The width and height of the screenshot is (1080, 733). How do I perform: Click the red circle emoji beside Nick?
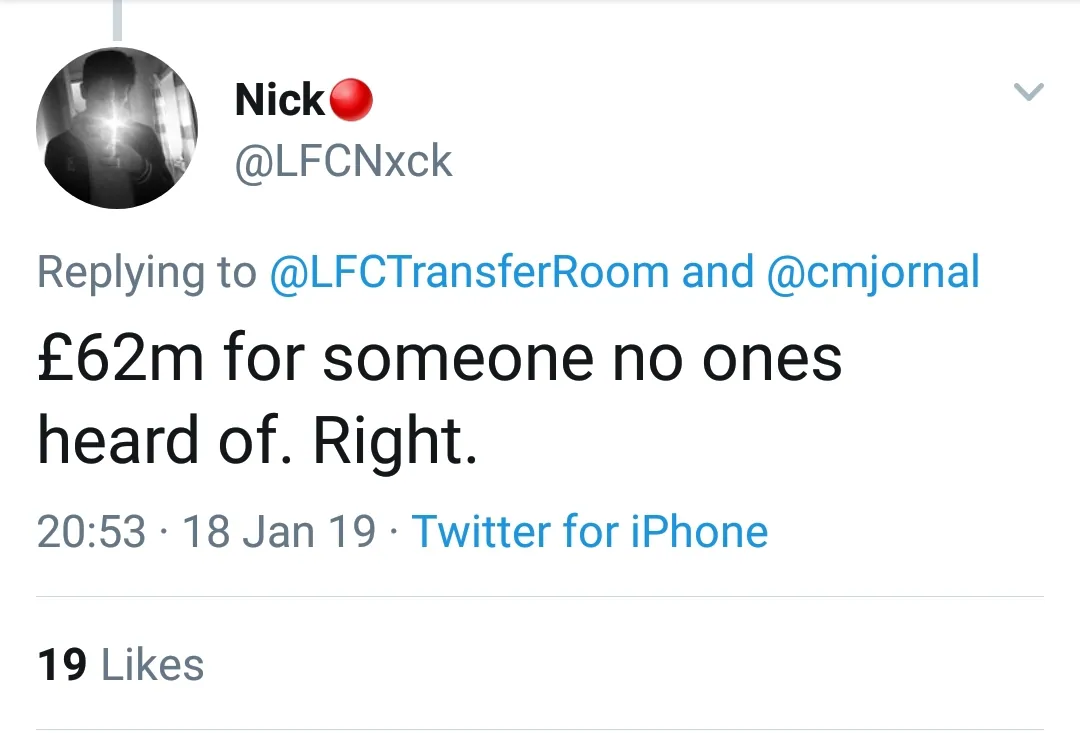click(351, 100)
